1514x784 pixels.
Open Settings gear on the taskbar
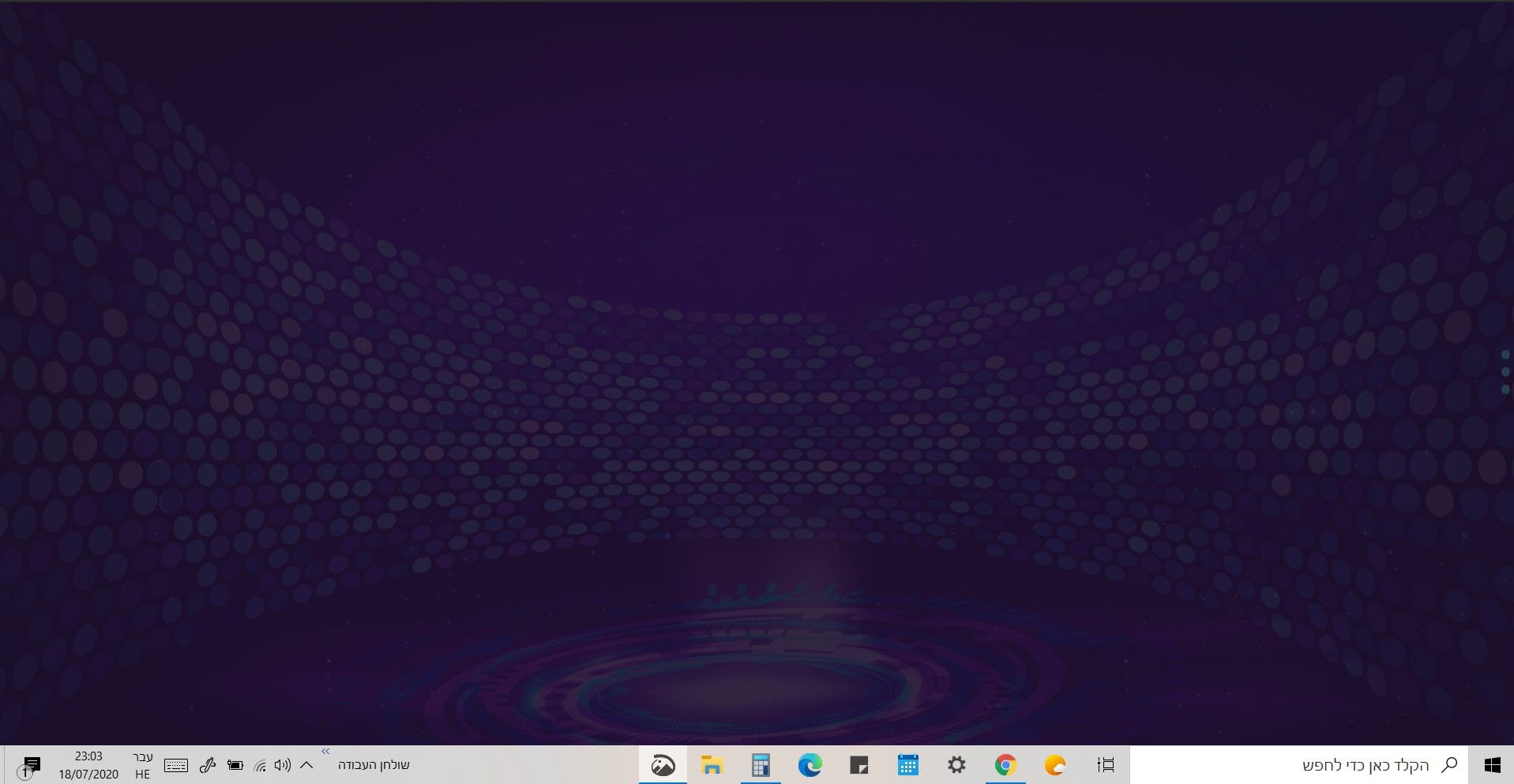tap(956, 764)
